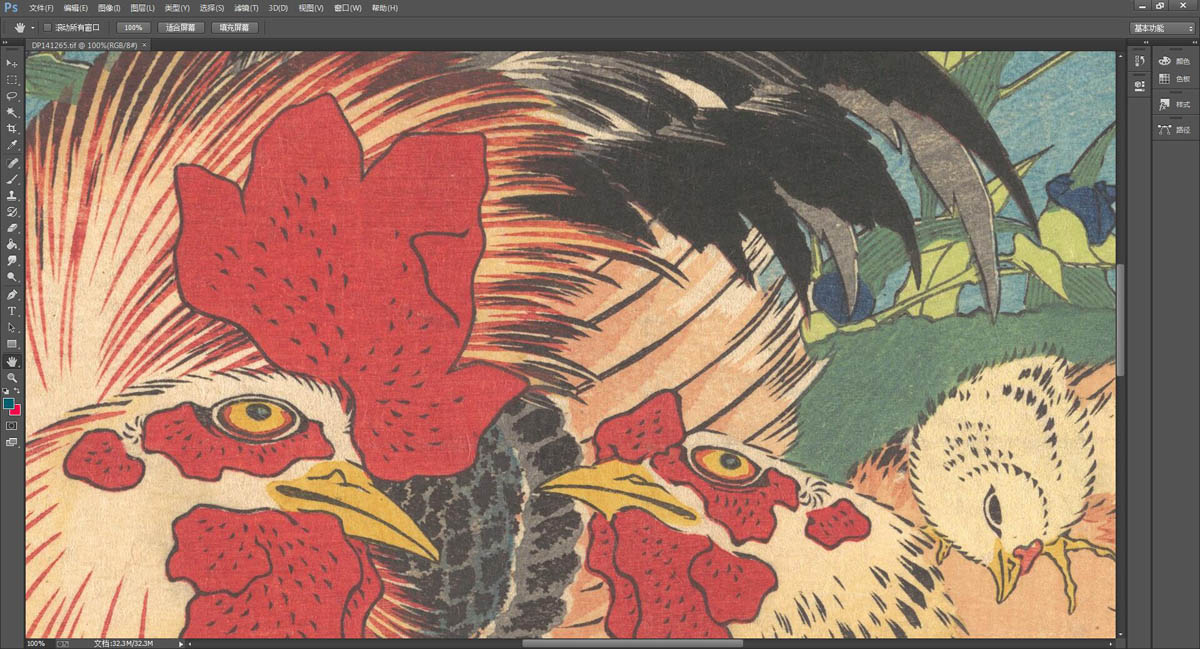Image resolution: width=1200 pixels, height=649 pixels.
Task: Open the background color picker
Action: tap(15, 410)
